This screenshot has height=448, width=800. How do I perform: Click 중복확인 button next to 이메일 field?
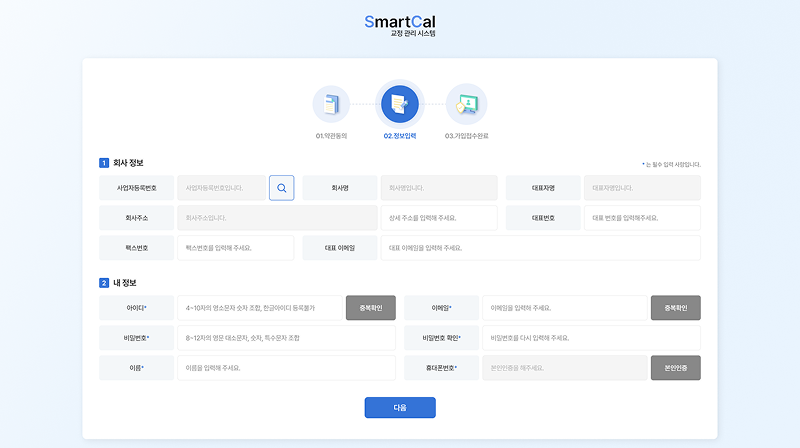675,308
